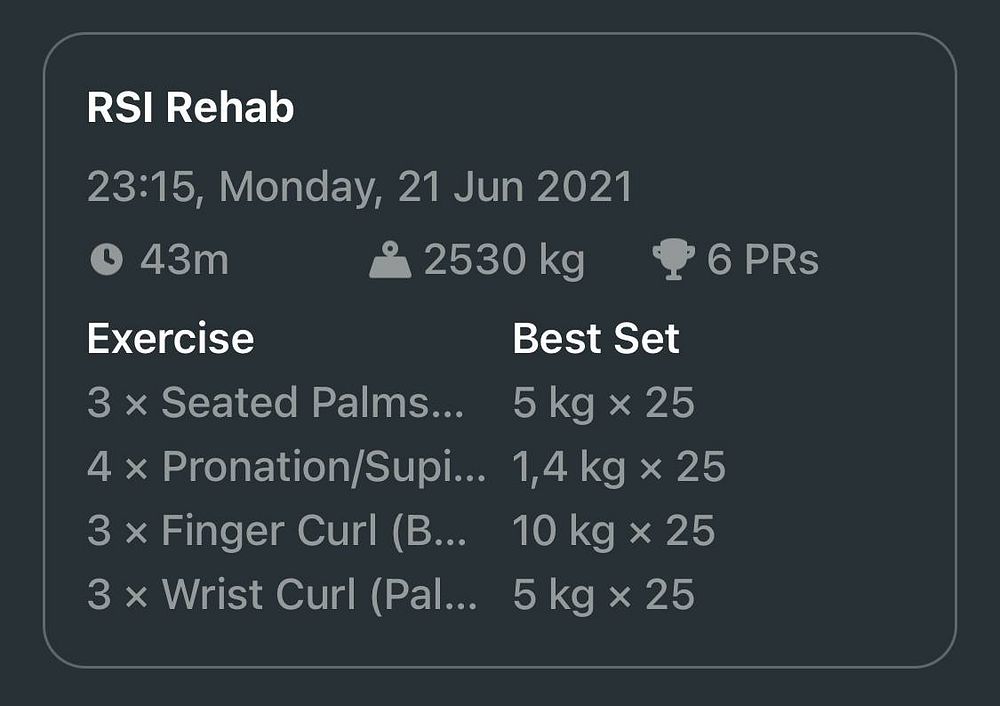The width and height of the screenshot is (1000, 706).
Task: Click Wrist Curl best set 5 kg × 25
Action: [x=603, y=594]
